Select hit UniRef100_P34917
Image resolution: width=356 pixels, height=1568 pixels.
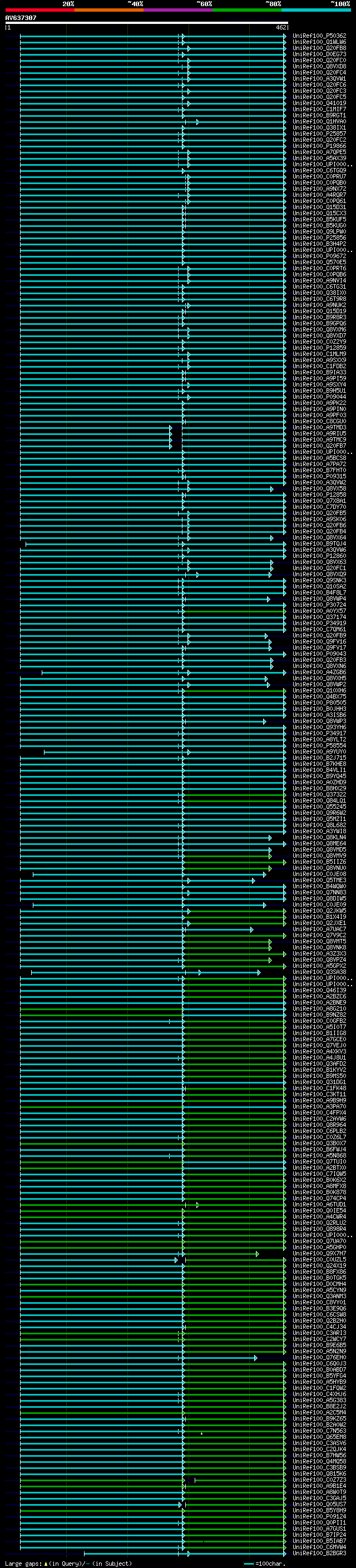coord(319,734)
